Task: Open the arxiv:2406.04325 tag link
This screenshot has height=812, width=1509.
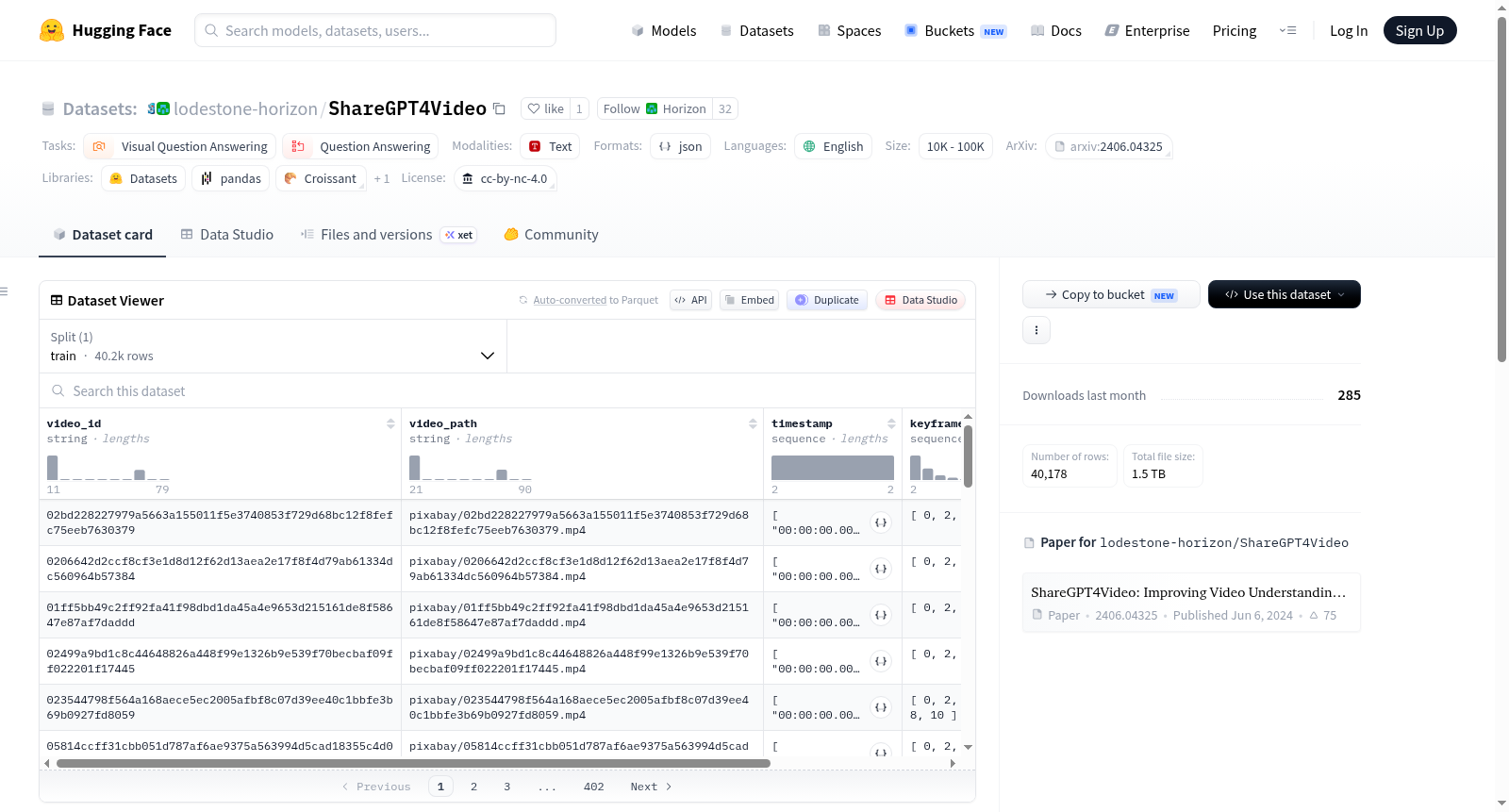Action: (1109, 146)
